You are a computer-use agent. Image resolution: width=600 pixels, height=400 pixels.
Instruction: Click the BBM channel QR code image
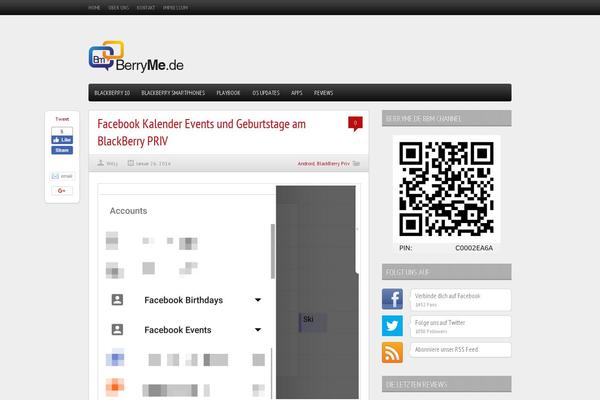click(x=446, y=188)
